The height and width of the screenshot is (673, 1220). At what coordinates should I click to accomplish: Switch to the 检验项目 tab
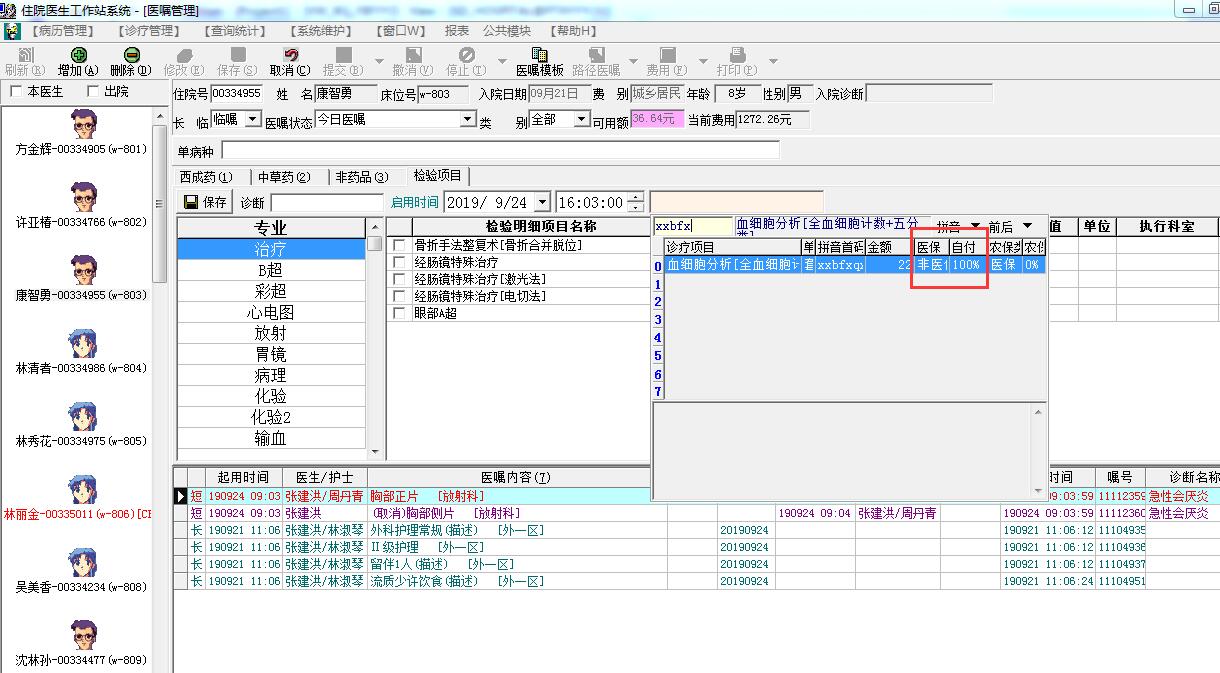438,175
